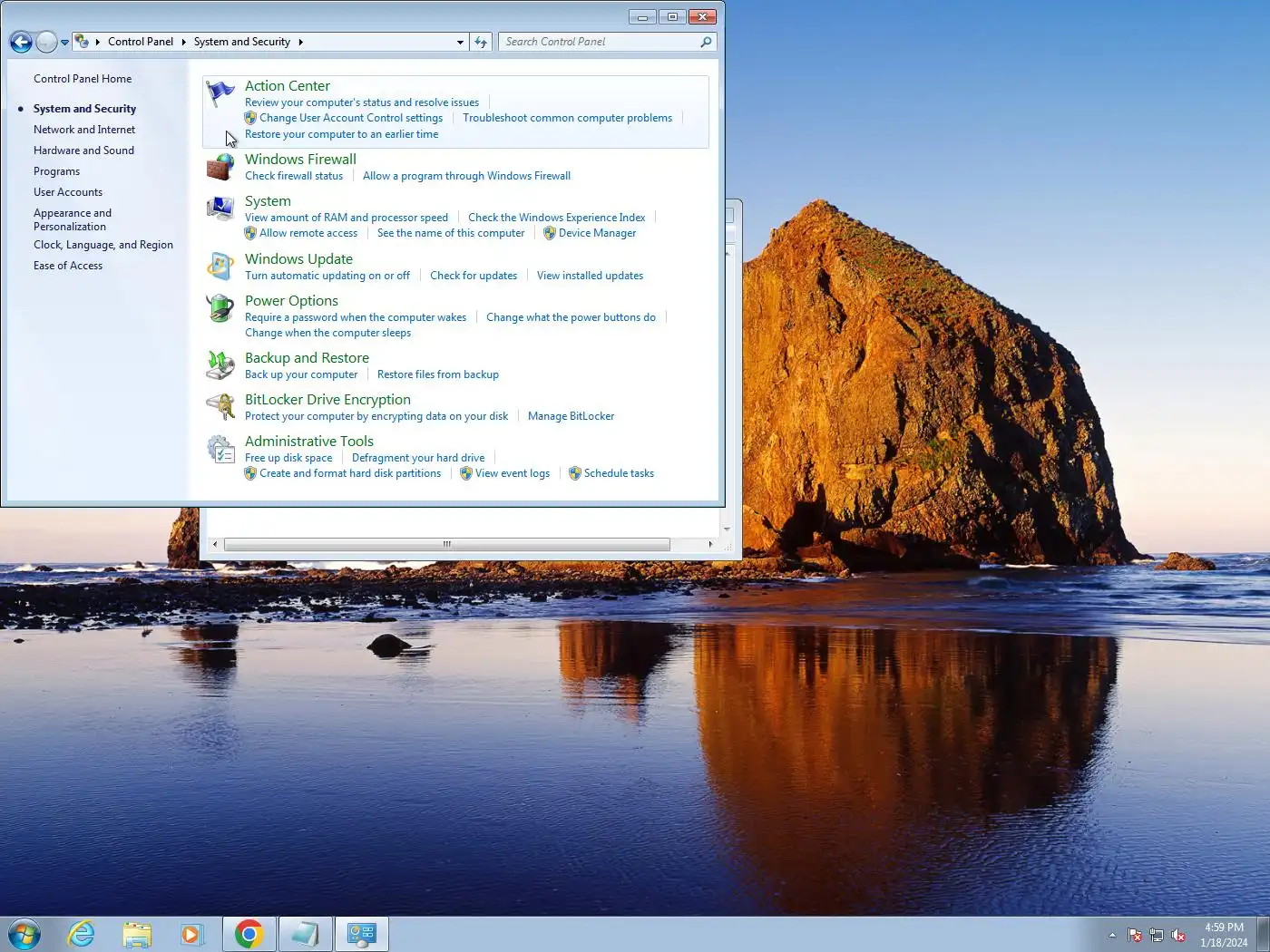
Task: Click the Forward navigation arrow button
Action: pos(46,42)
